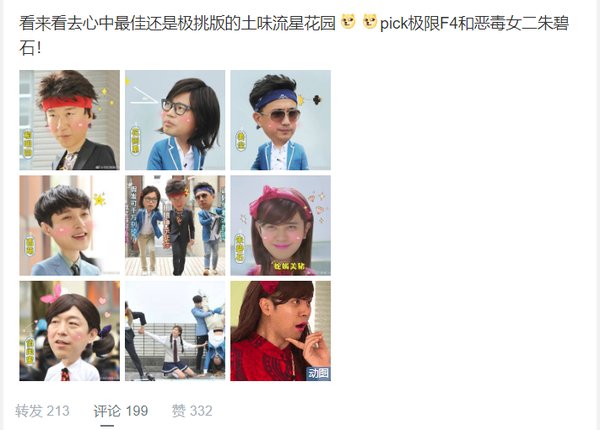Switch to the 评论 199 comments tab
The width and height of the screenshot is (600, 430).
click(x=121, y=411)
